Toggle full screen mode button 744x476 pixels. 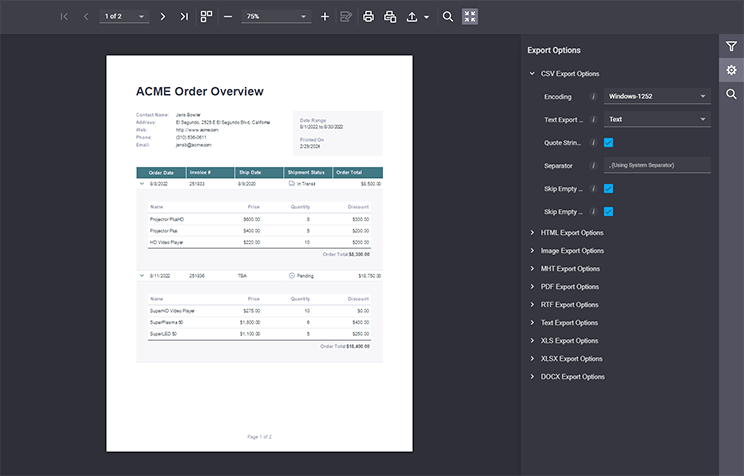470,17
